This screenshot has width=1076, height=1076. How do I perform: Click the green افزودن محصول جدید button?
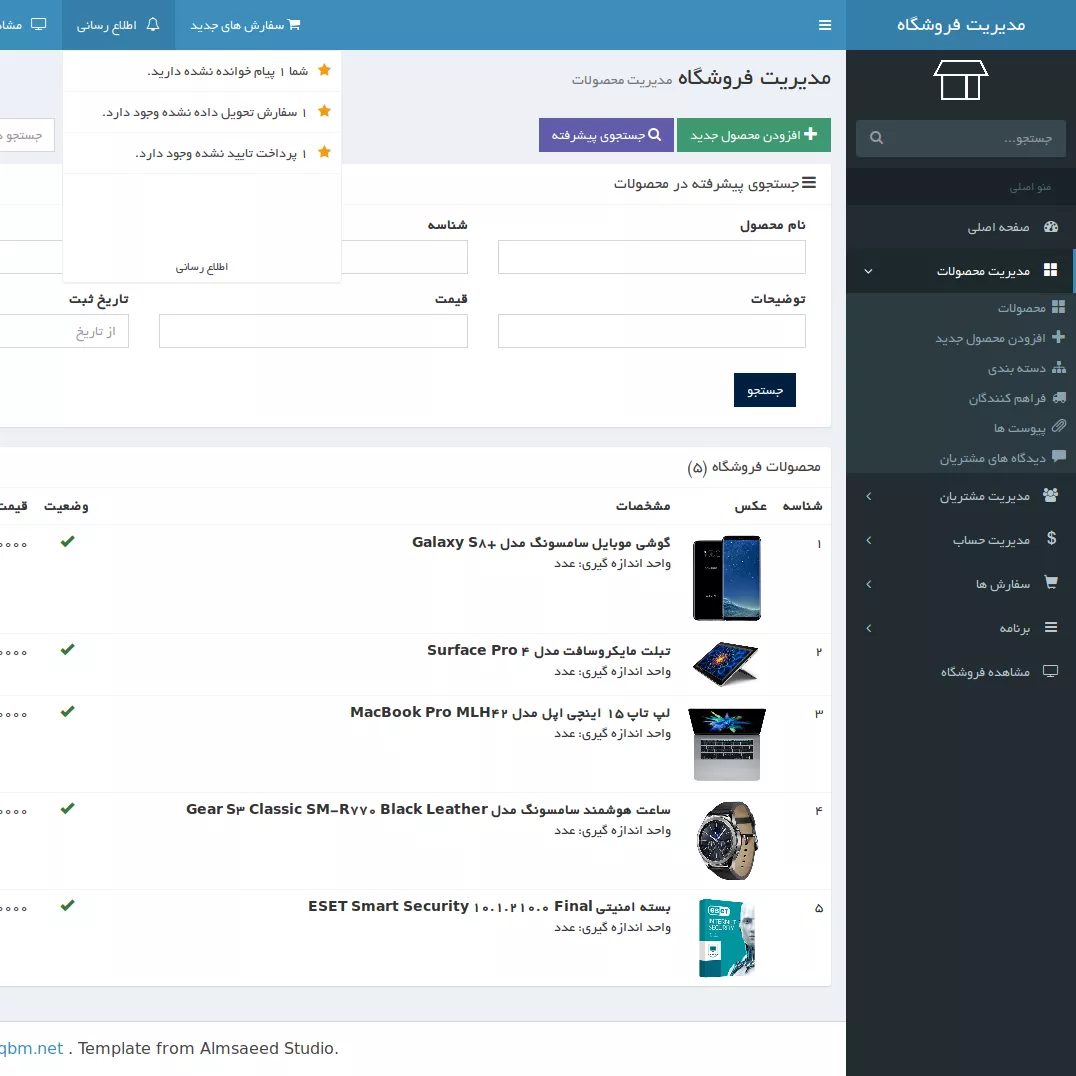pyautogui.click(x=753, y=134)
